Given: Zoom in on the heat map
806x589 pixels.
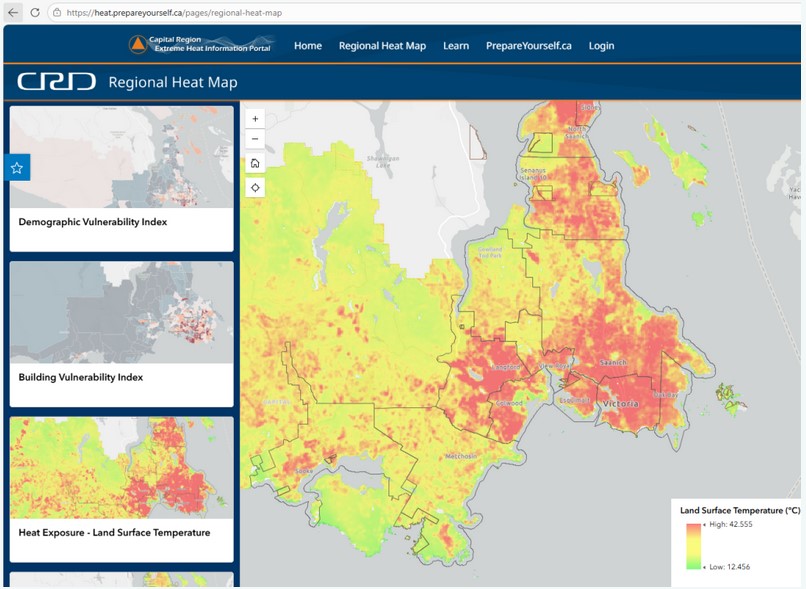Looking at the screenshot, I should (x=255, y=117).
